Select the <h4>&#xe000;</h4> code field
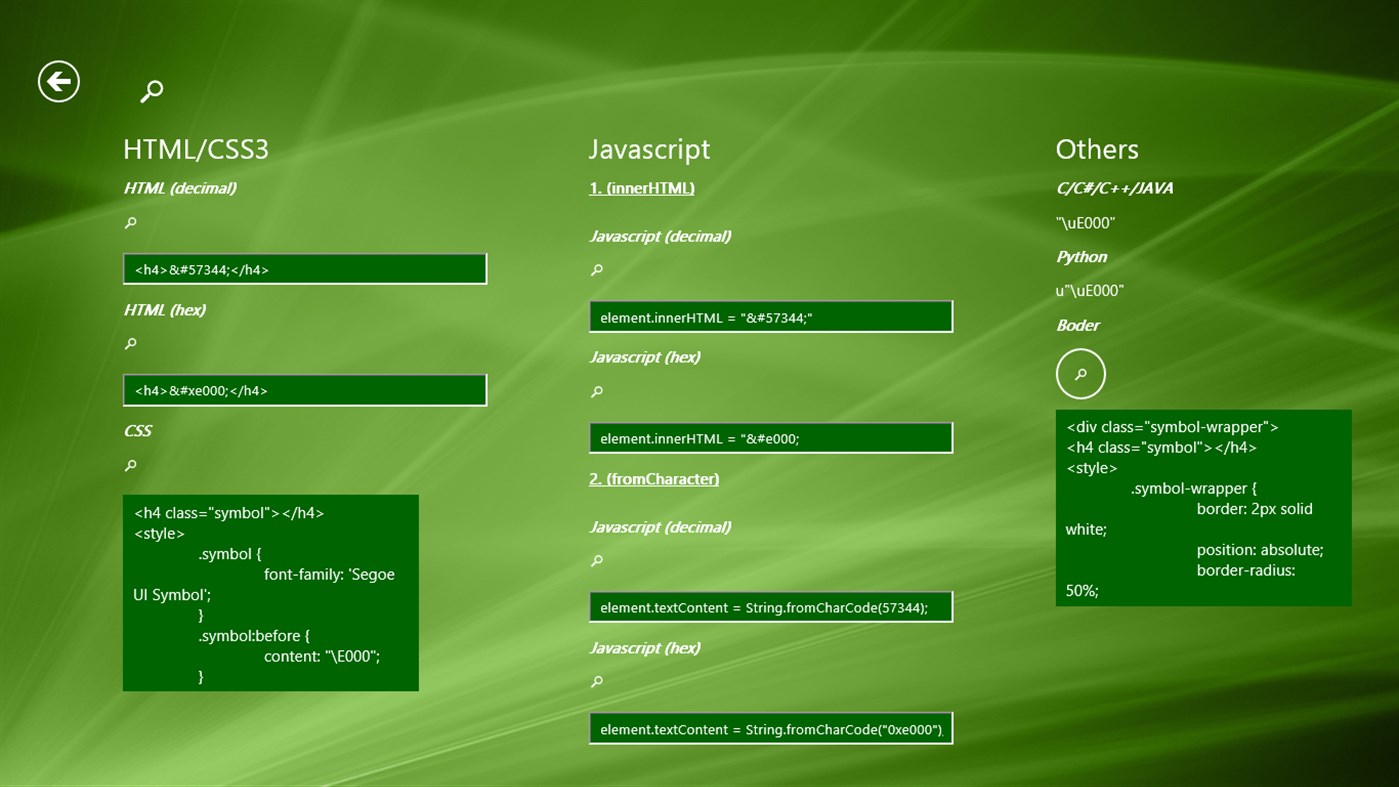The width and height of the screenshot is (1399, 787). 305,389
